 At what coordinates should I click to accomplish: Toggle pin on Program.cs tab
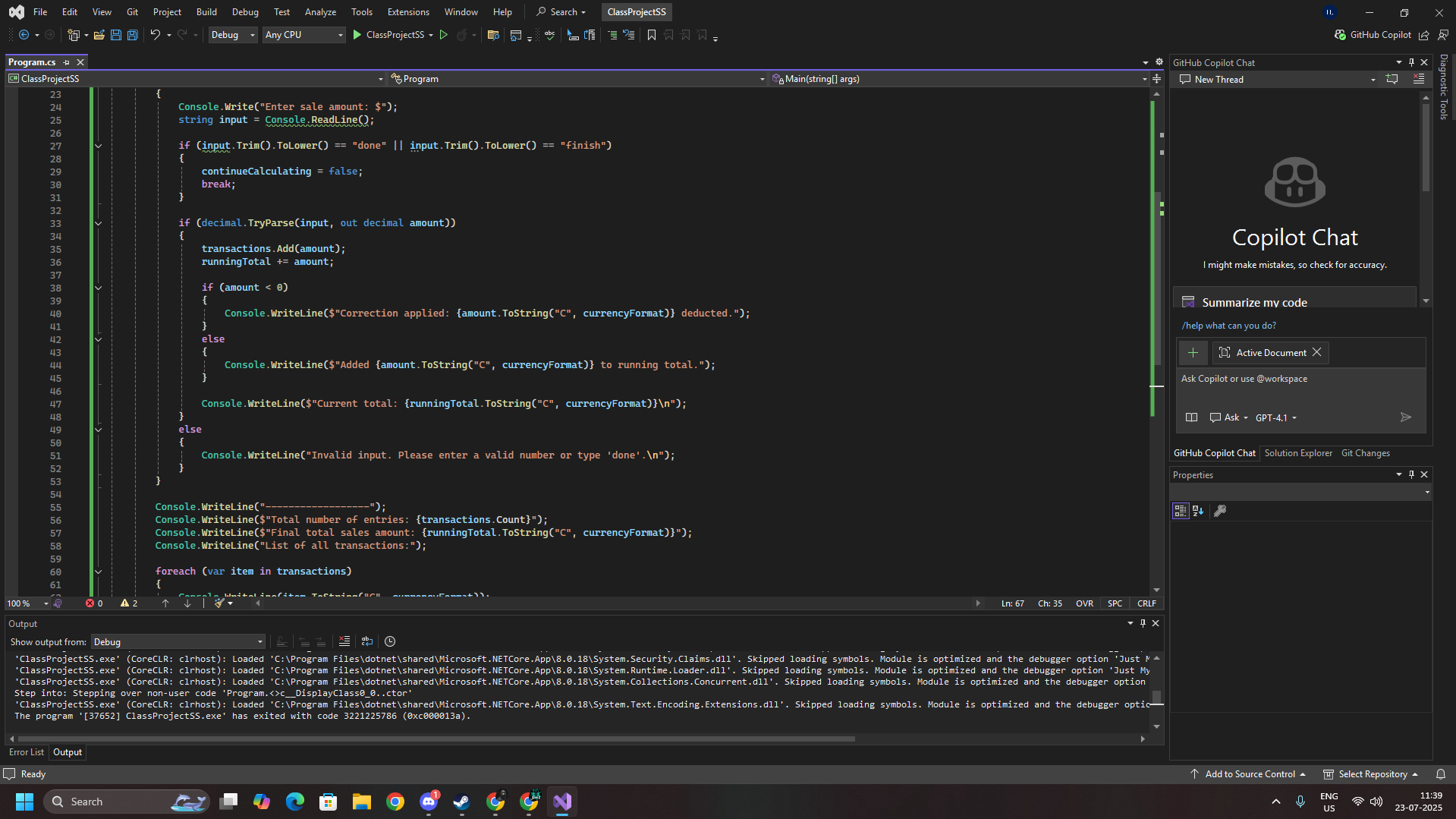click(x=67, y=62)
